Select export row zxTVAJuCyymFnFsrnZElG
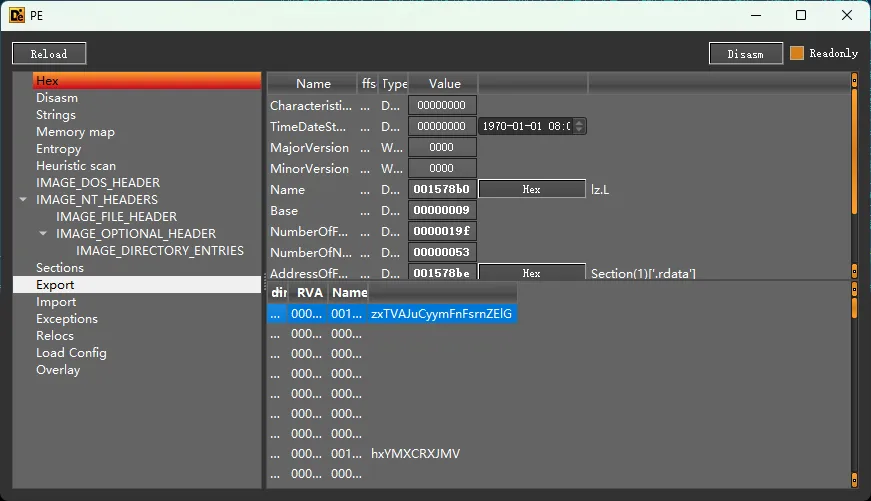 [392, 314]
